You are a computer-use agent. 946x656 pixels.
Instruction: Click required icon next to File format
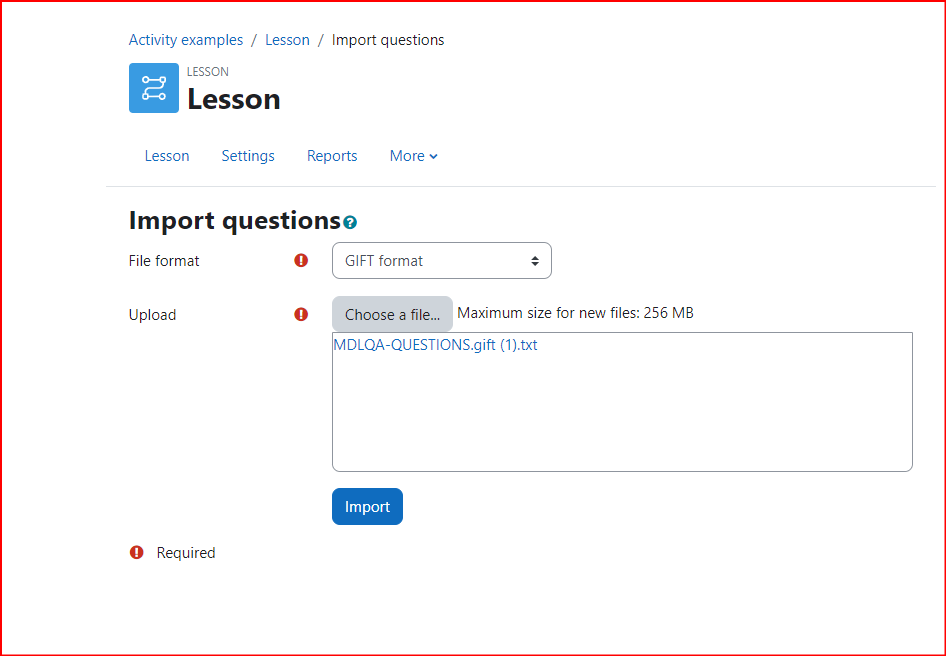click(301, 260)
